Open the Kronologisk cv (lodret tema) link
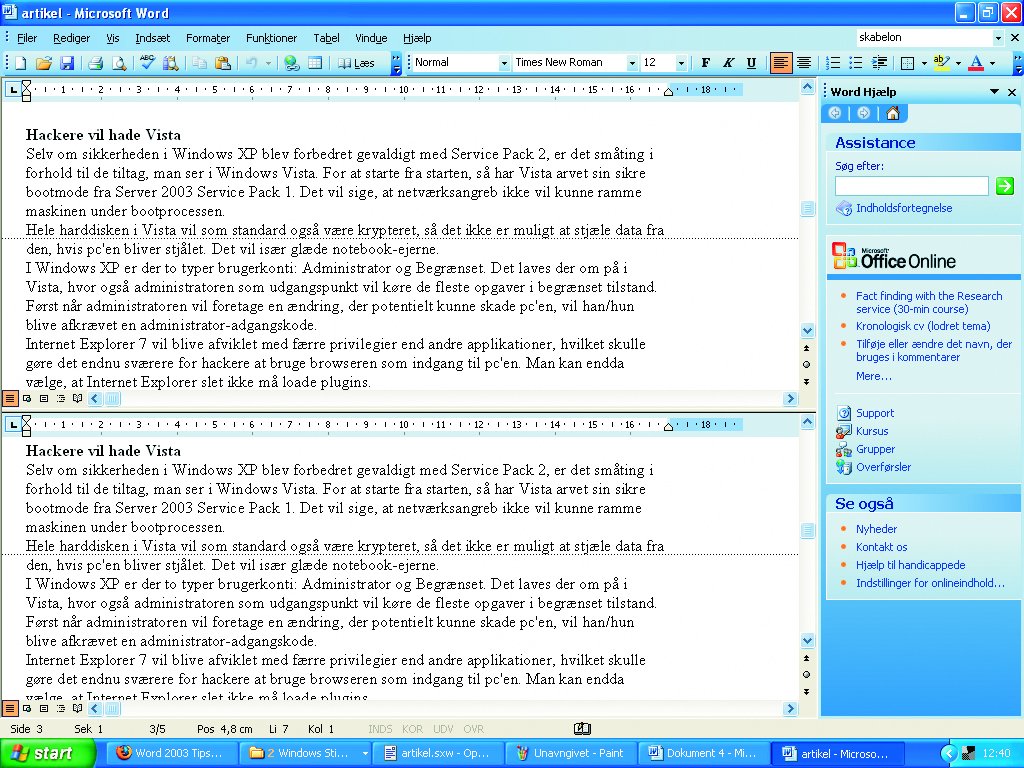1024x768 pixels. pyautogui.click(x=922, y=326)
